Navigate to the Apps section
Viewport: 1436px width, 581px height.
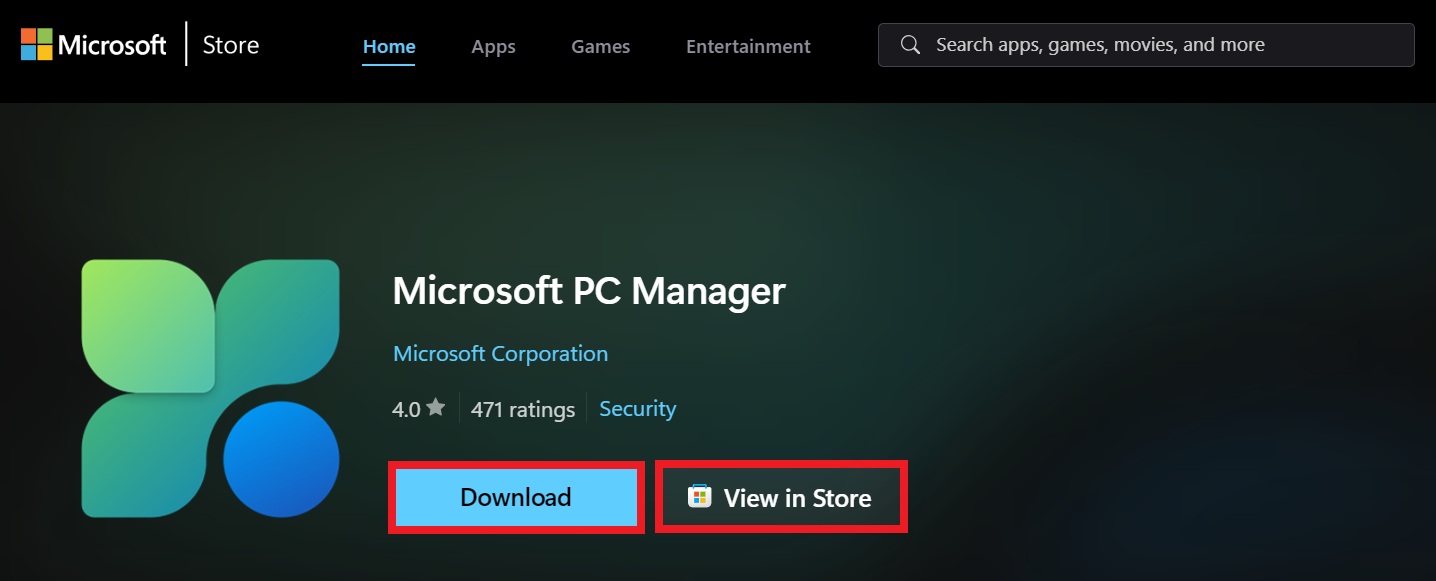493,46
